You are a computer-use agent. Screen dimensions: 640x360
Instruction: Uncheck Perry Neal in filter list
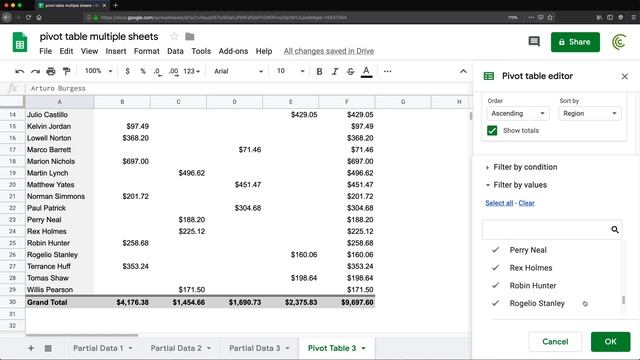[x=496, y=250]
